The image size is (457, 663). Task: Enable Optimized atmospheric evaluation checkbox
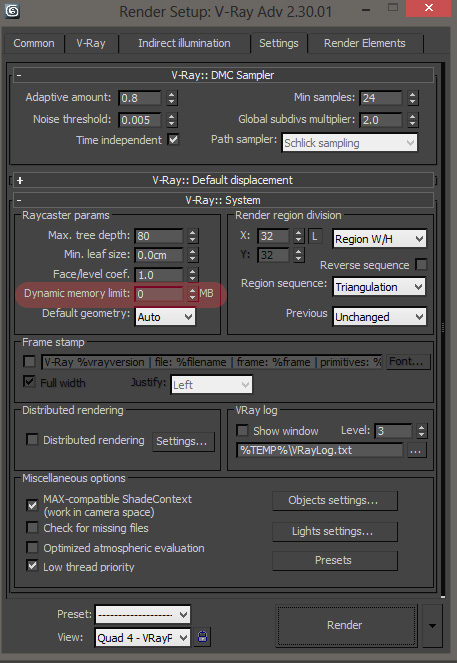point(32,548)
